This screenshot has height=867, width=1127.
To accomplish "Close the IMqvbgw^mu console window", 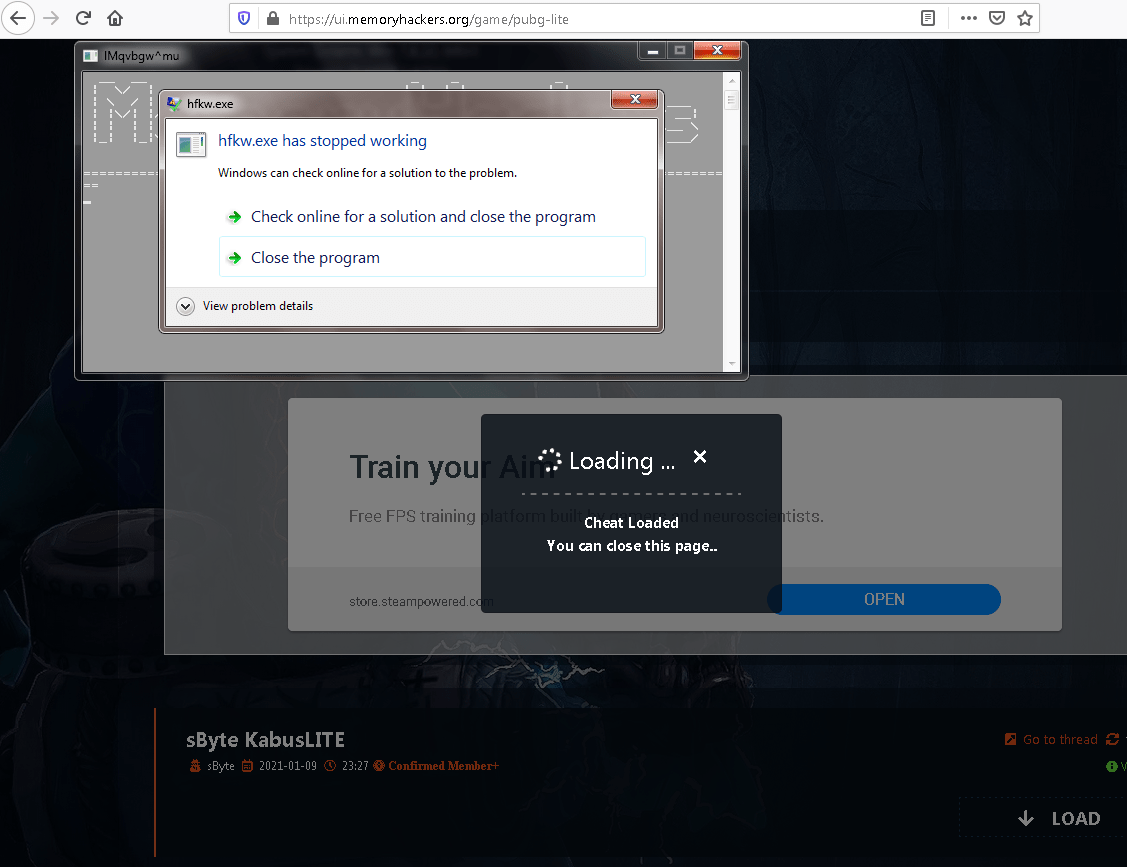I will point(717,50).
